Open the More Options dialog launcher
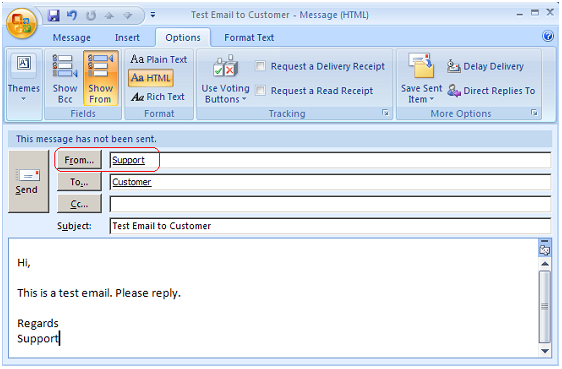The height and width of the screenshot is (369, 562). click(x=534, y=113)
